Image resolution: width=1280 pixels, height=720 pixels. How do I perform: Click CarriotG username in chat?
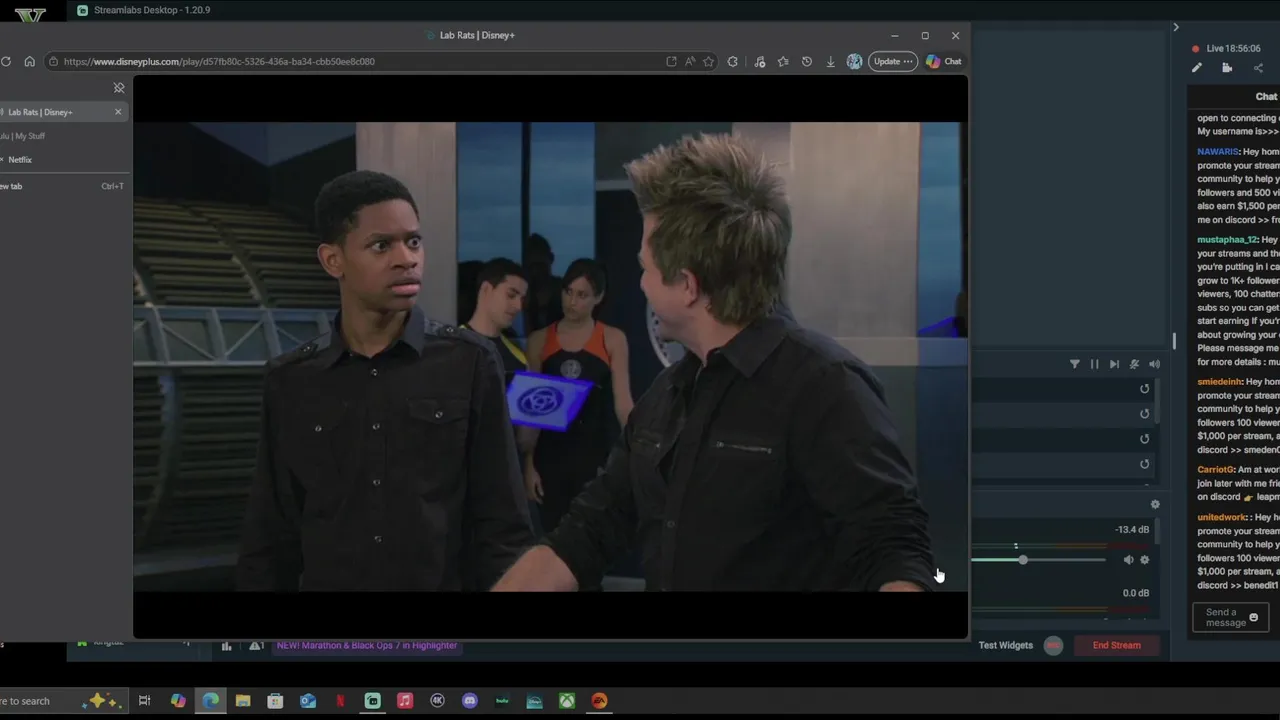coord(1215,469)
